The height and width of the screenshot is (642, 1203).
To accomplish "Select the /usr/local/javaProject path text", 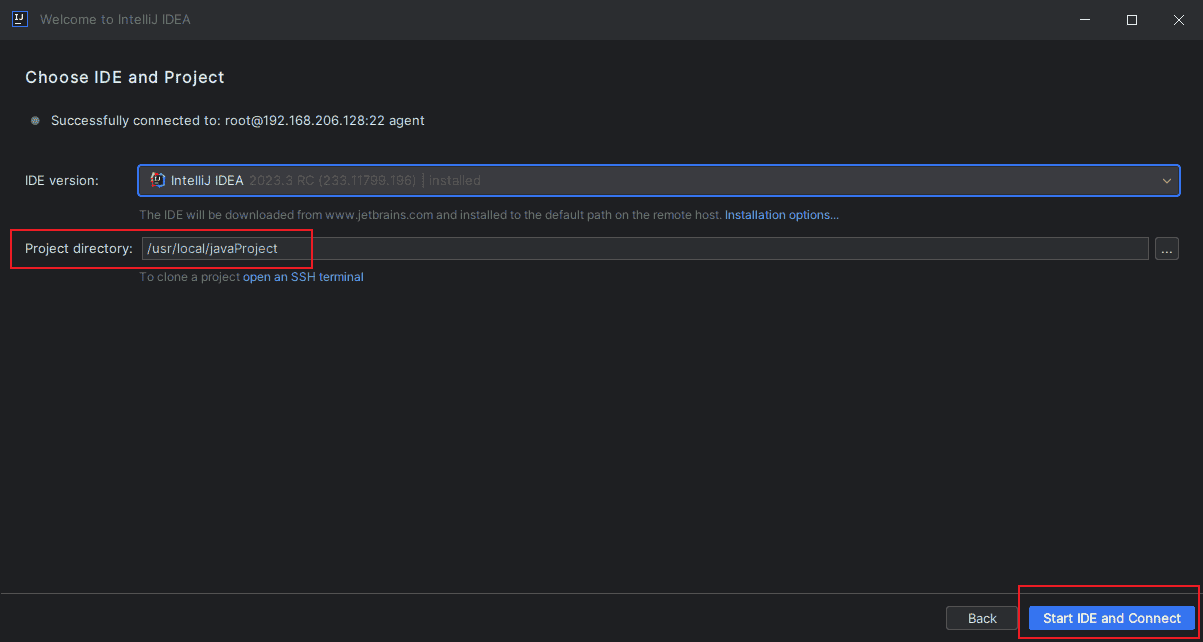I will tap(211, 248).
